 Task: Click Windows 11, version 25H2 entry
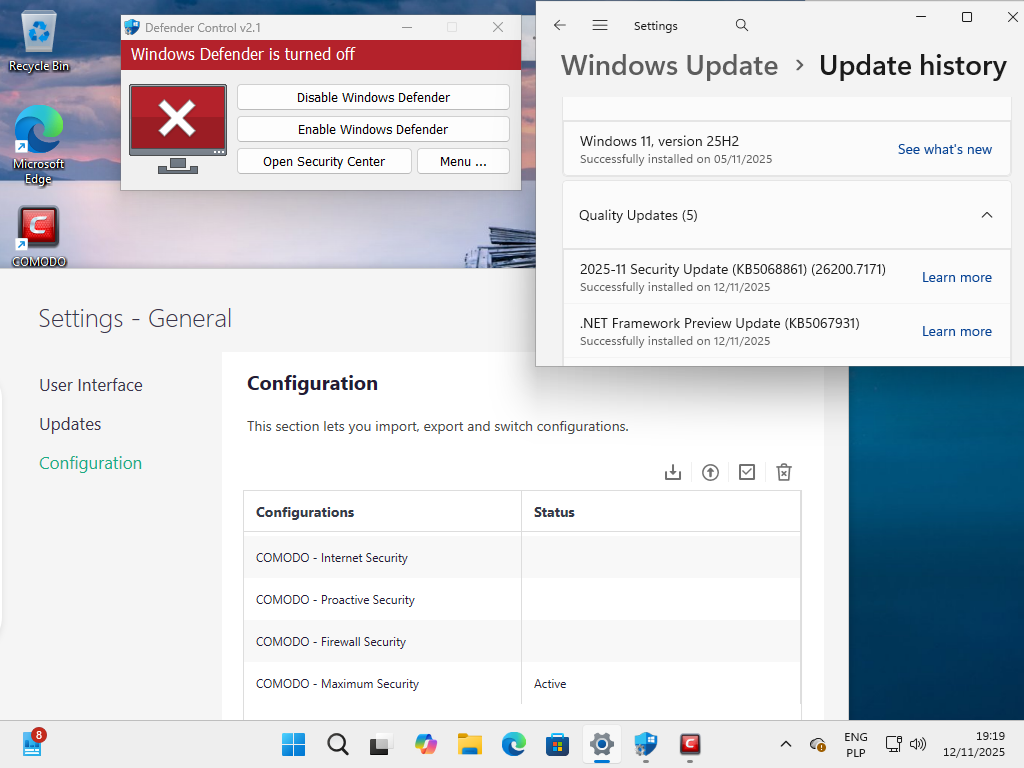pos(786,149)
